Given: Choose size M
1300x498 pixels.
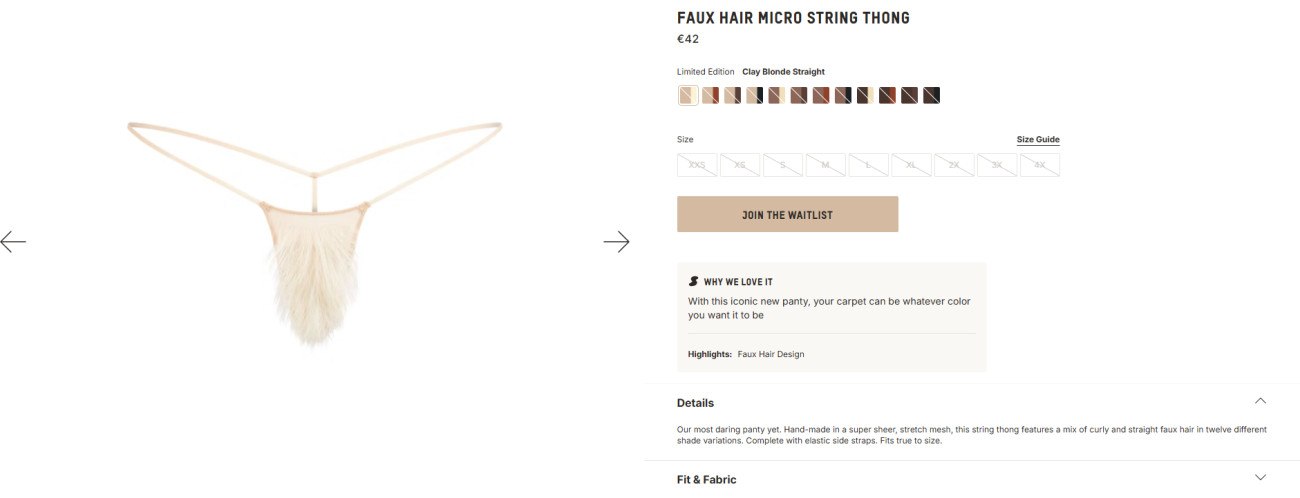Looking at the screenshot, I should (826, 165).
